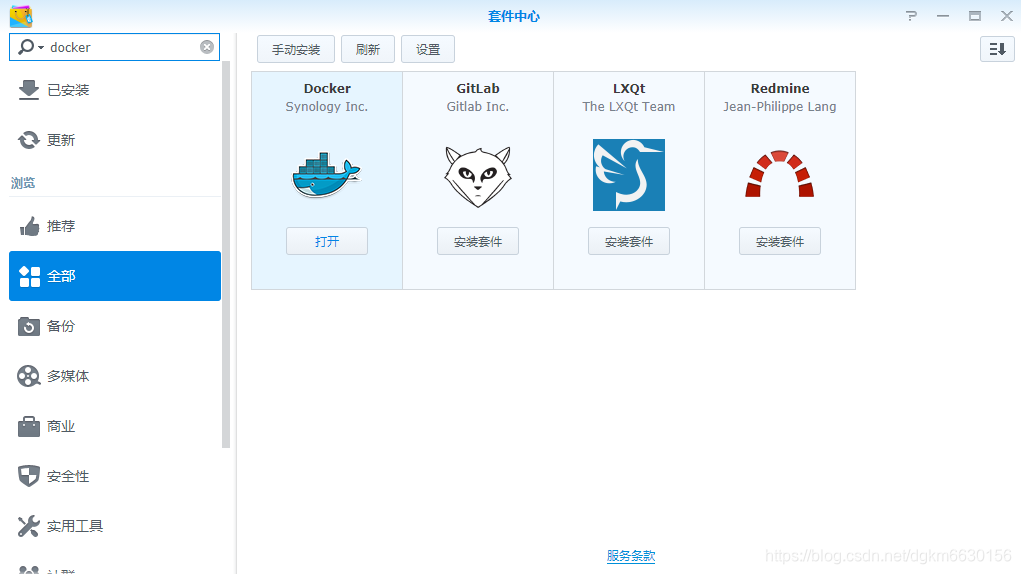This screenshot has width=1021, height=574.
Task: Click the grid icon beside 全部
Action: [29, 276]
